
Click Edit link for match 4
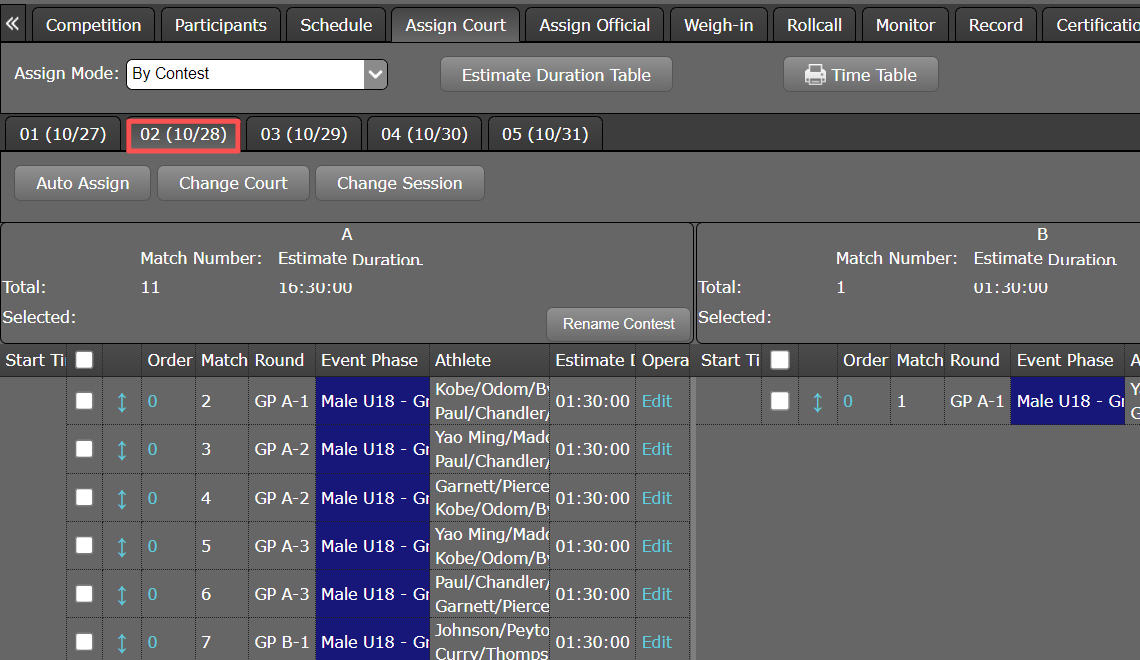tap(657, 498)
